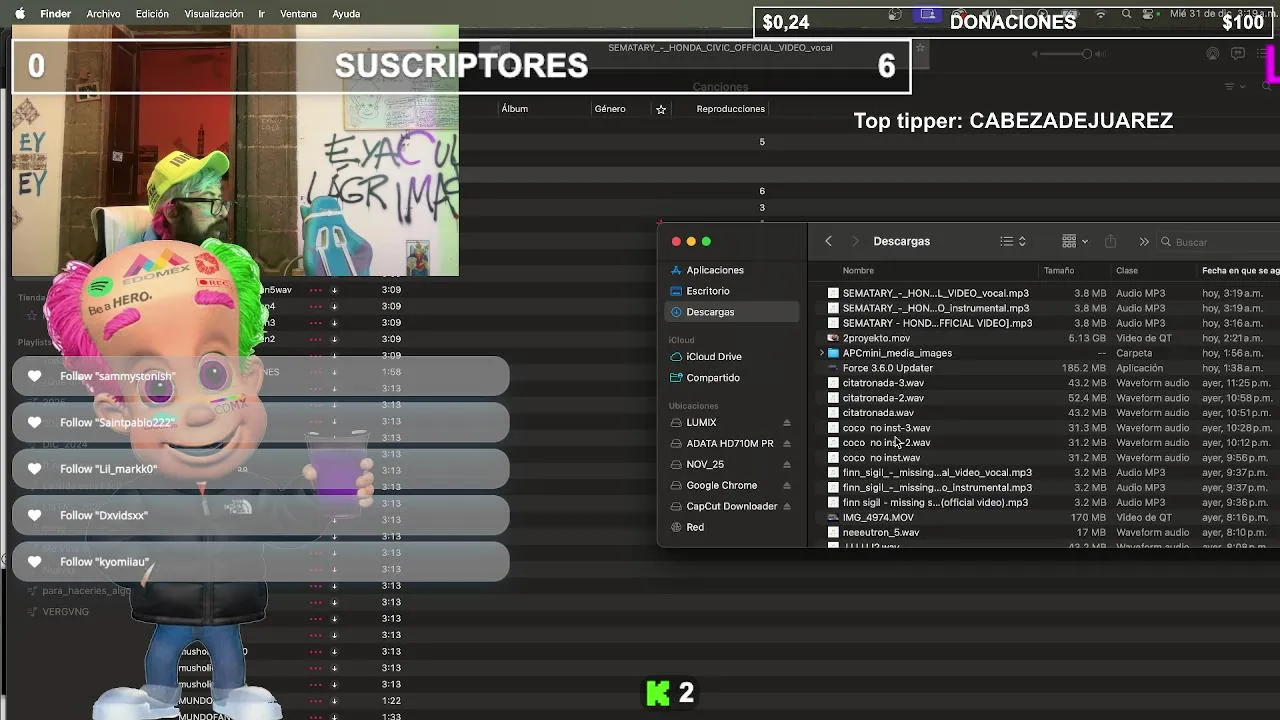
Task: Click the Force 3.6.0 Updater app icon
Action: (x=833, y=368)
